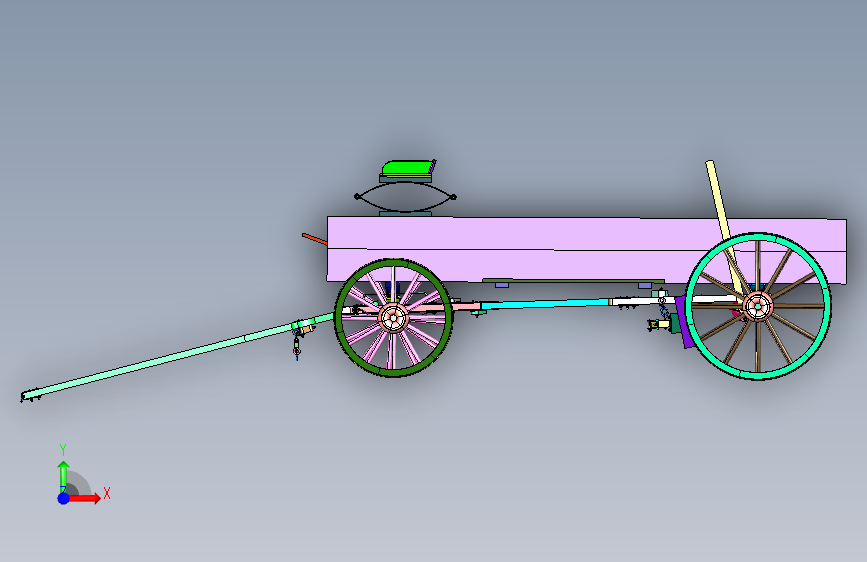This screenshot has width=867, height=562.
Task: Click the "X" axis label
Action: coord(107,493)
